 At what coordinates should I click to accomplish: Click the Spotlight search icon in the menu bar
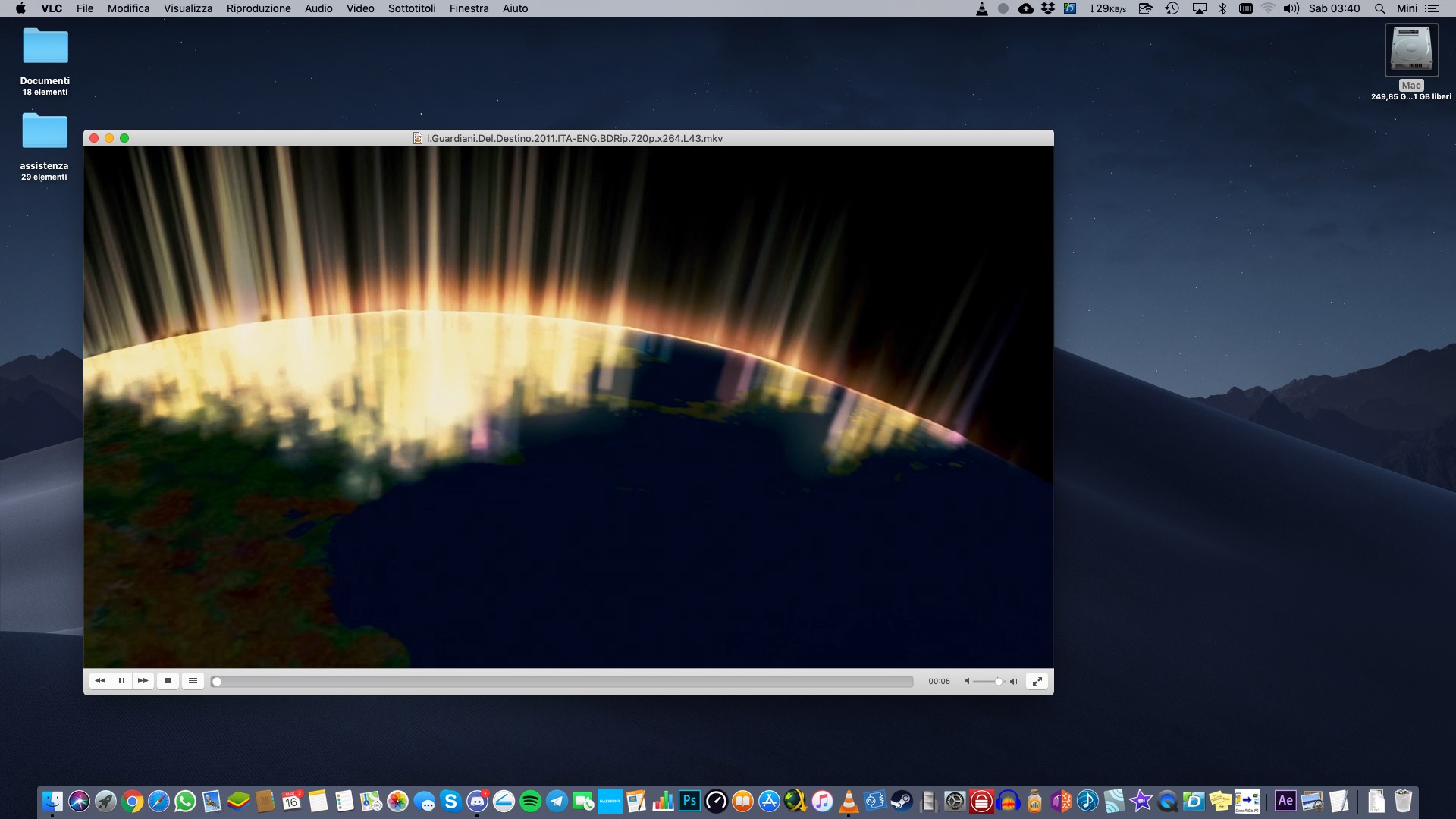click(x=1379, y=8)
